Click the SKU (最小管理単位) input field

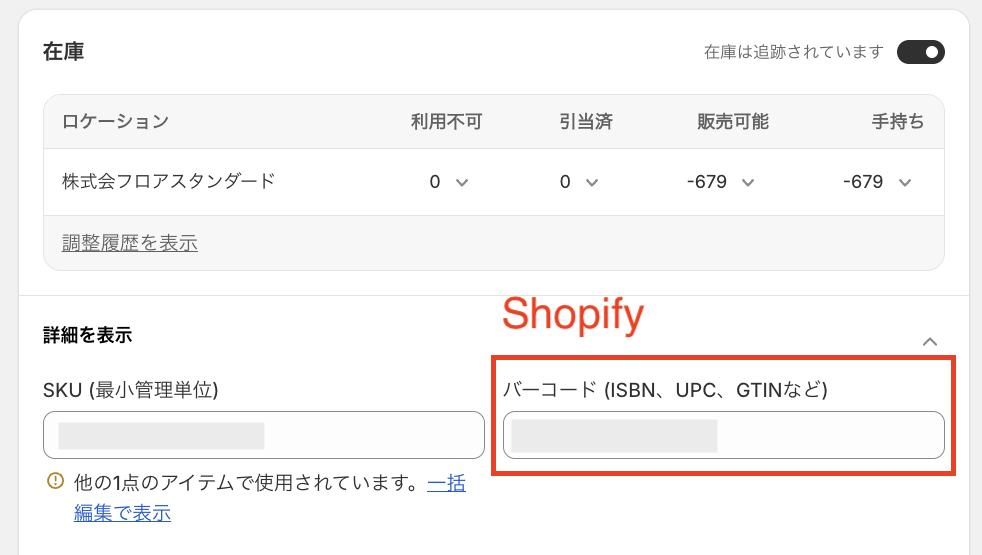pos(264,435)
